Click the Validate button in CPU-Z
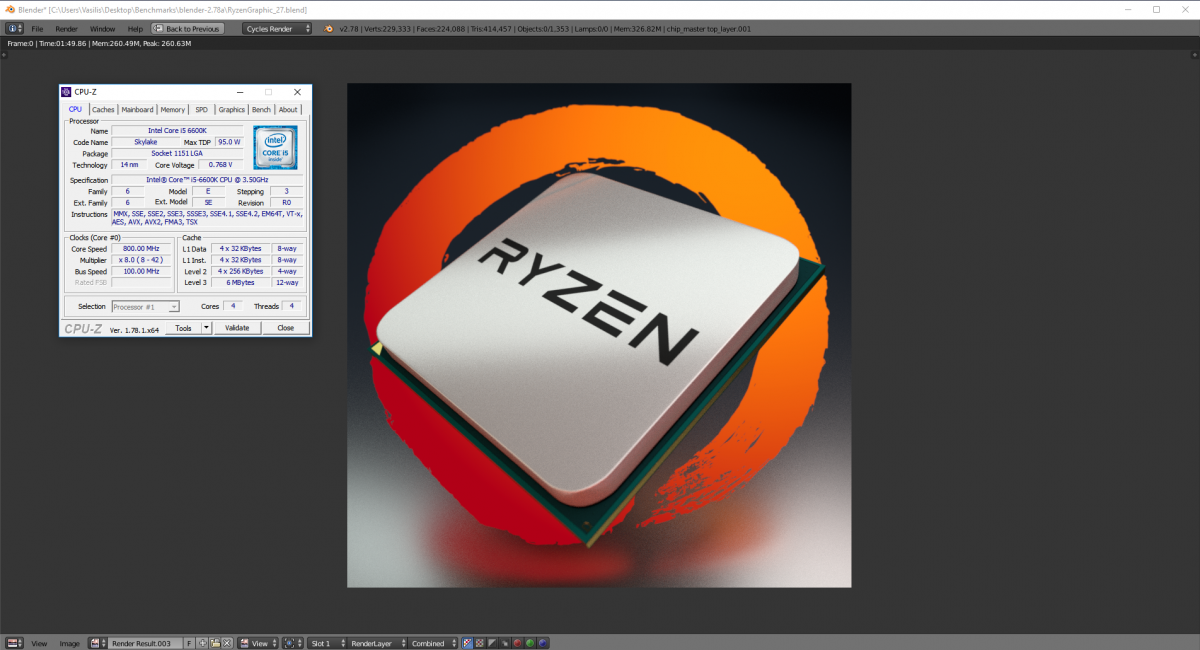Screen dimensions: 1200x650 tap(237, 328)
